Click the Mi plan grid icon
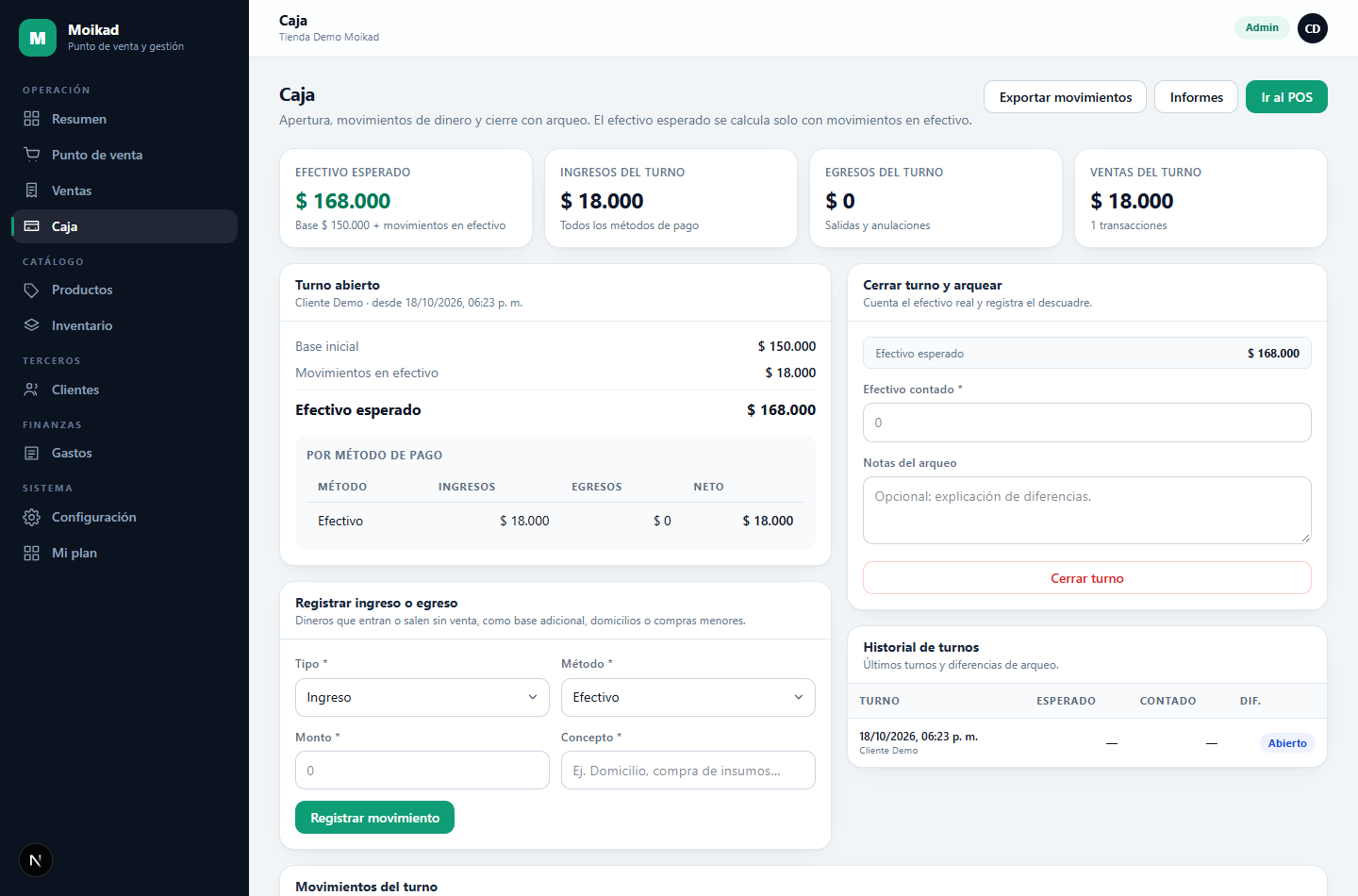This screenshot has height=896, width=1358. pyautogui.click(x=32, y=553)
